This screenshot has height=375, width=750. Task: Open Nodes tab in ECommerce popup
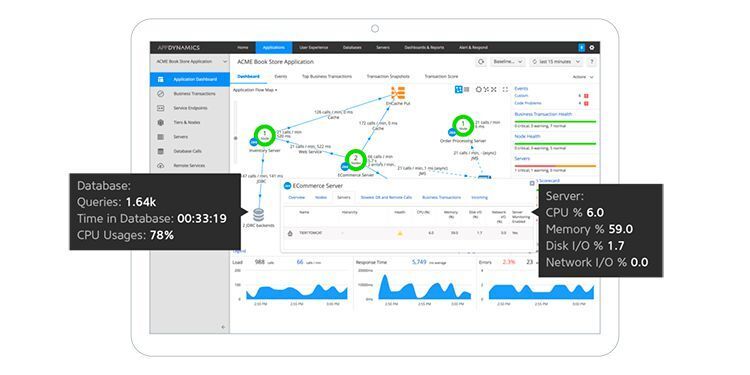point(320,197)
